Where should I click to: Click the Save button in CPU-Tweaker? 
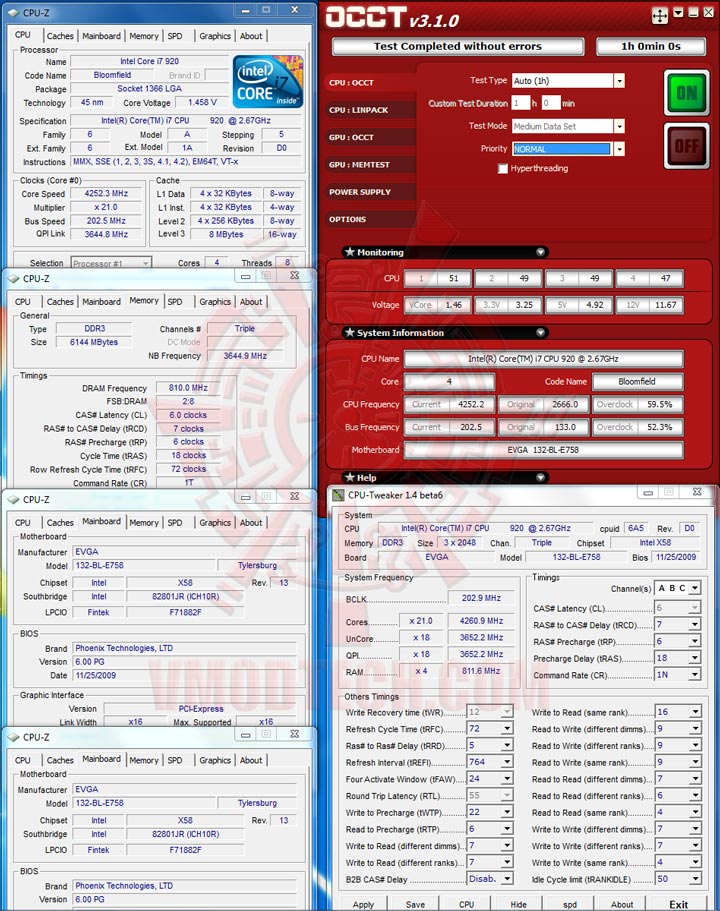click(415, 904)
